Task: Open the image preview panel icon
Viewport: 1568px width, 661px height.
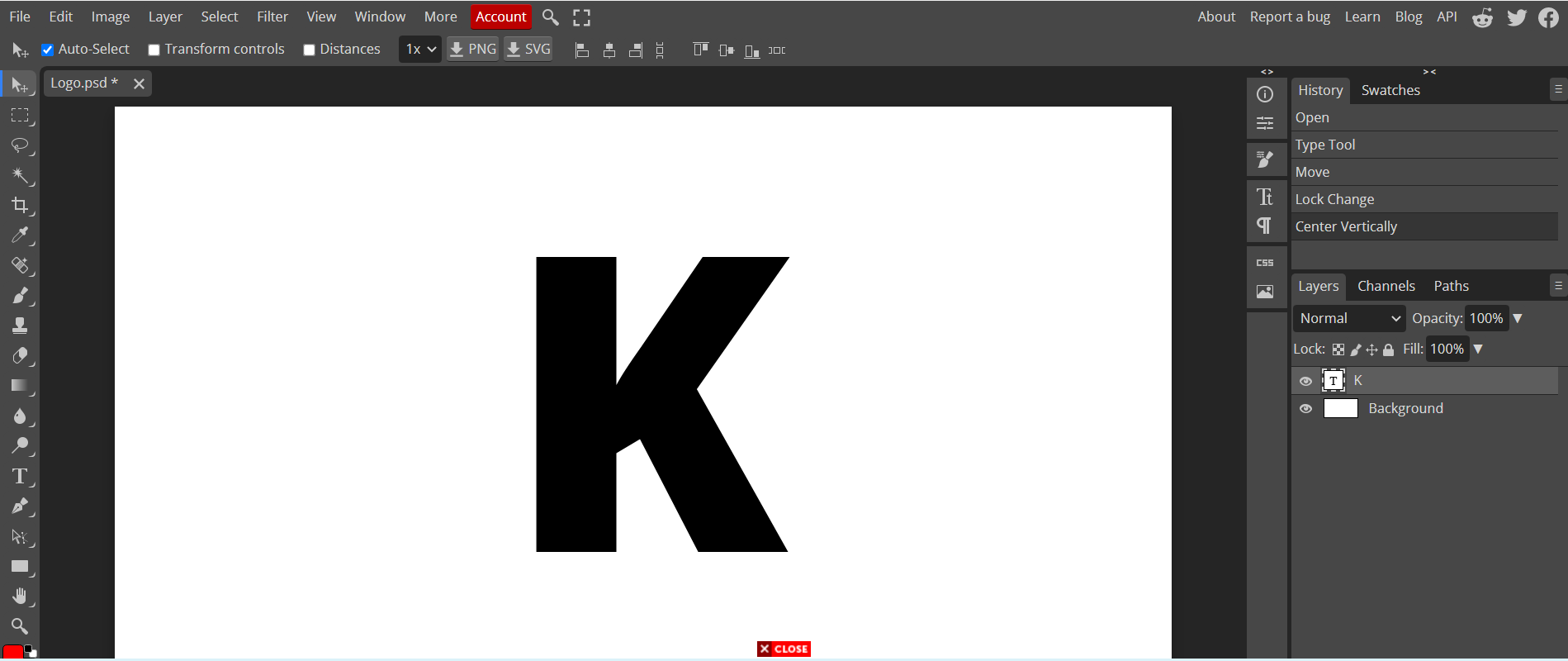Action: coord(1265,292)
